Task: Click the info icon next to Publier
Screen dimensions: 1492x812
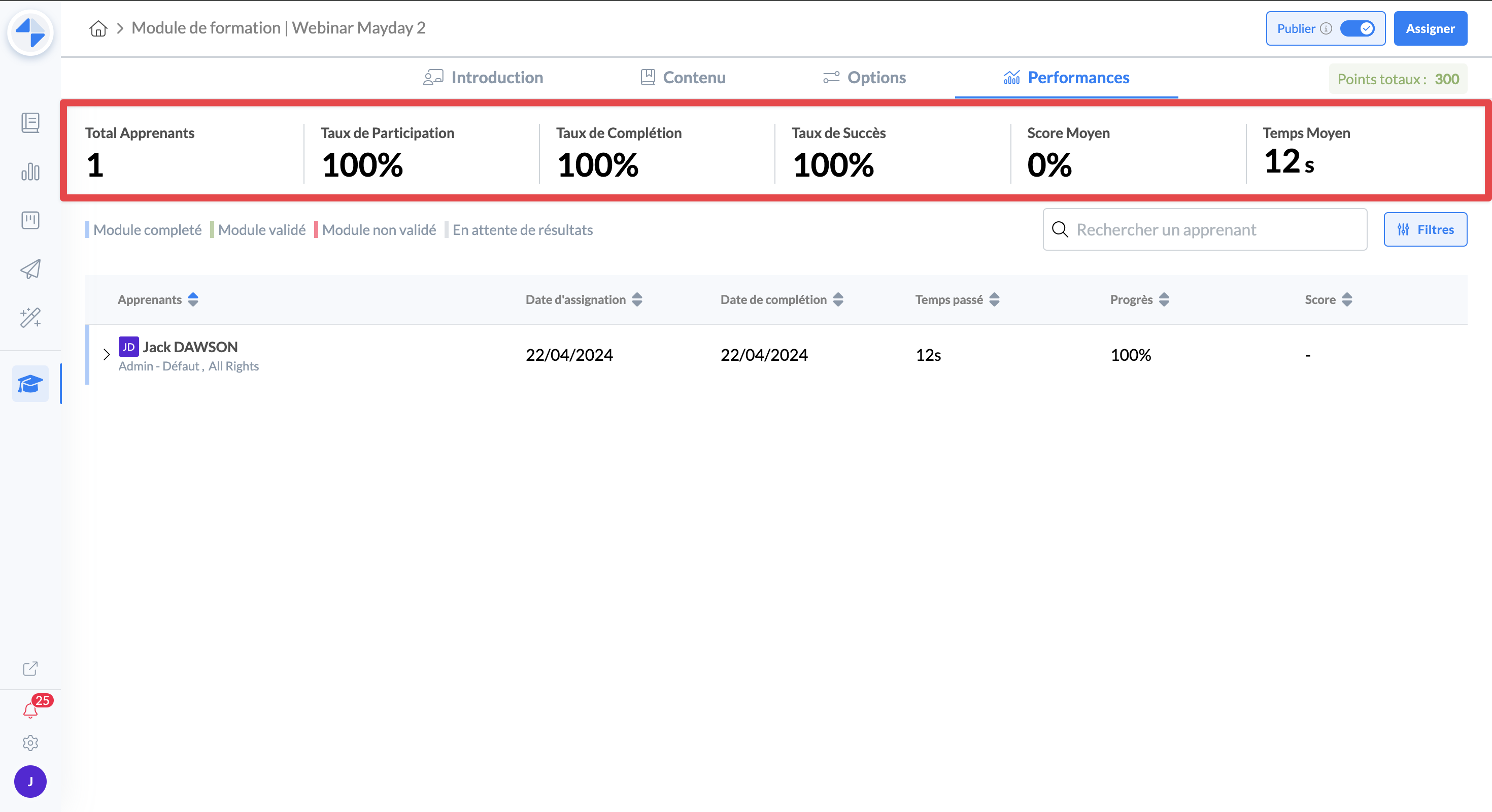Action: click(1326, 28)
